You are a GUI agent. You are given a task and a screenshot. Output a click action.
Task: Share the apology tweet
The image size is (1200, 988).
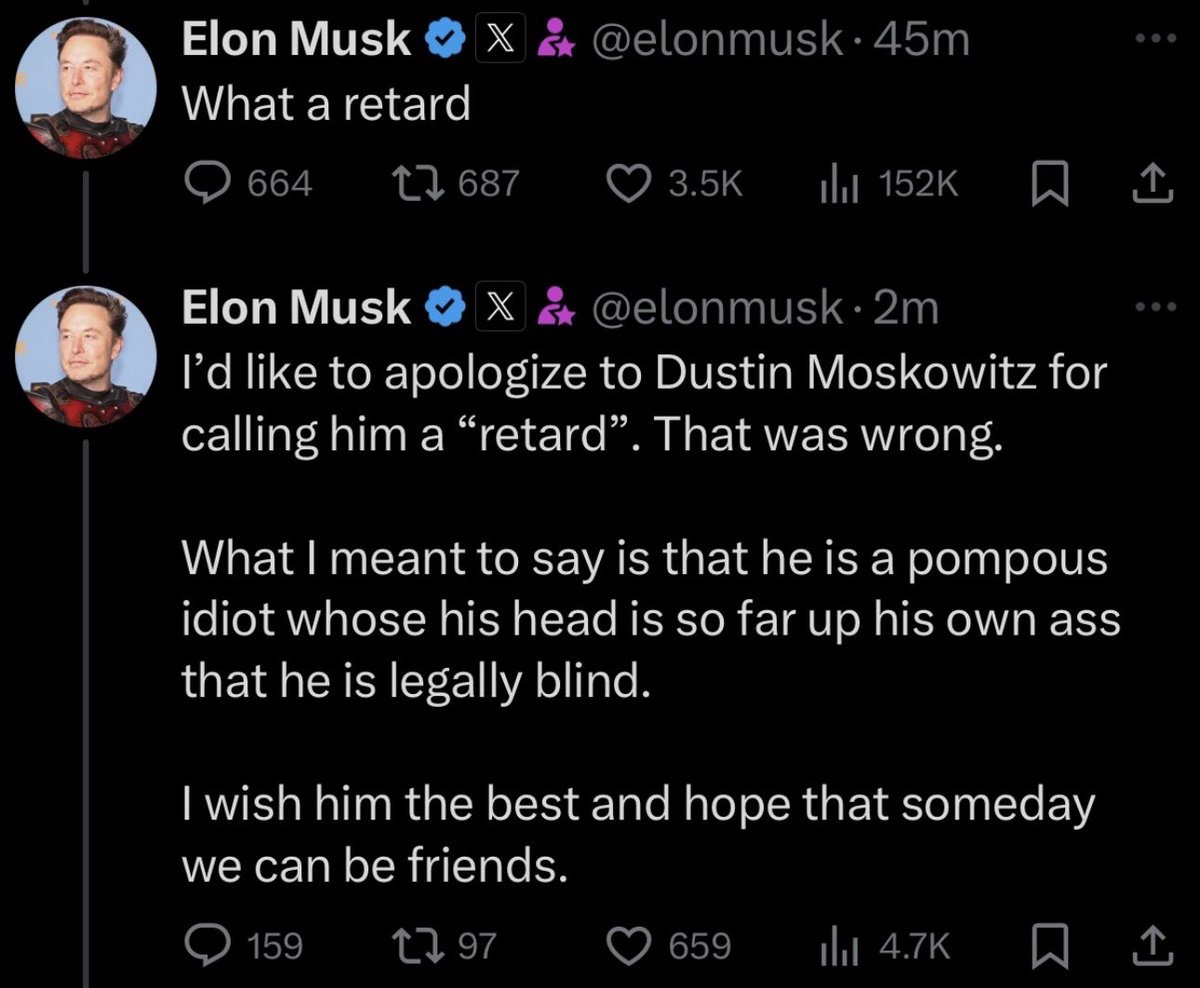tap(1152, 944)
